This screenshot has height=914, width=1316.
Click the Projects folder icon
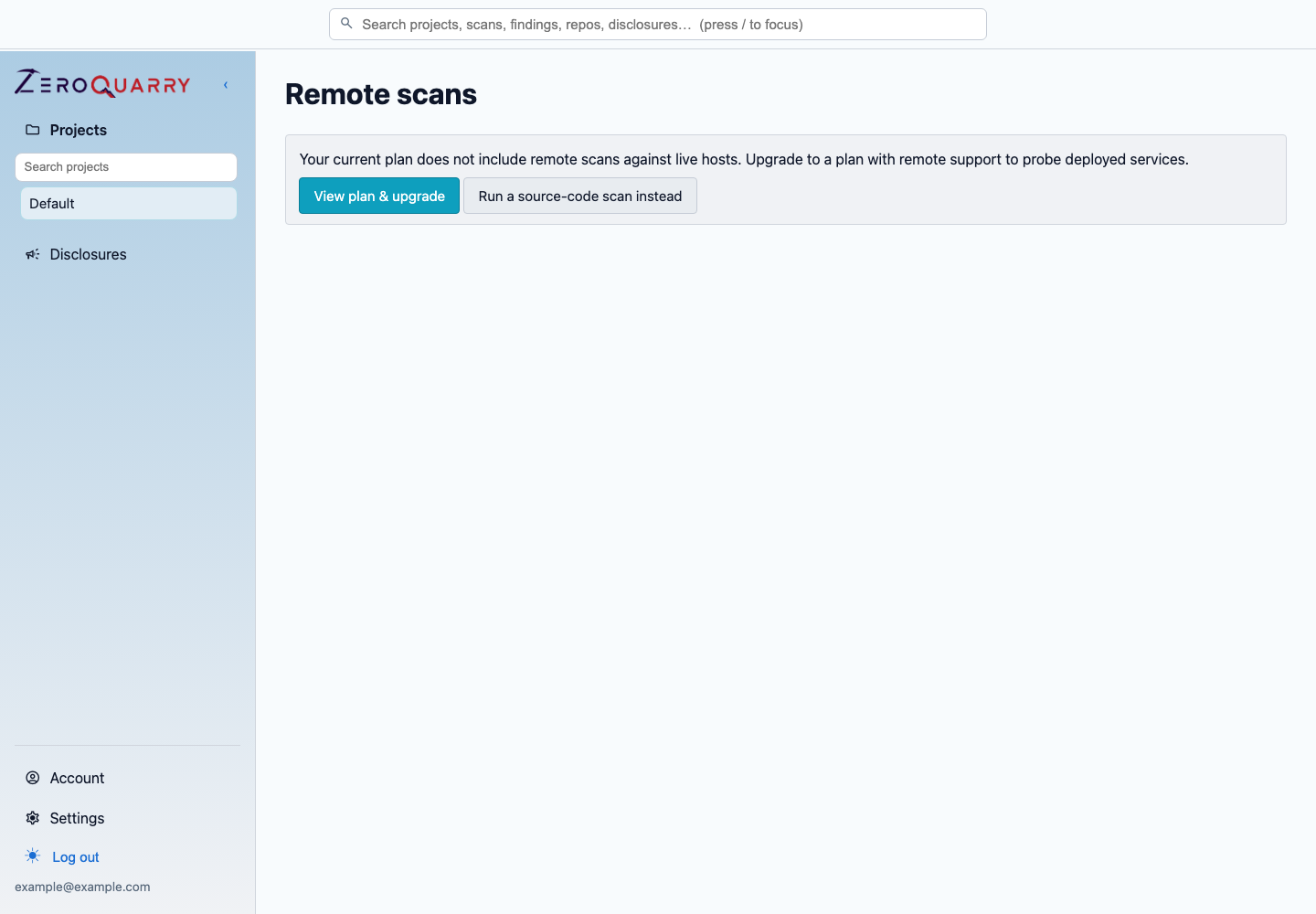pyautogui.click(x=33, y=130)
